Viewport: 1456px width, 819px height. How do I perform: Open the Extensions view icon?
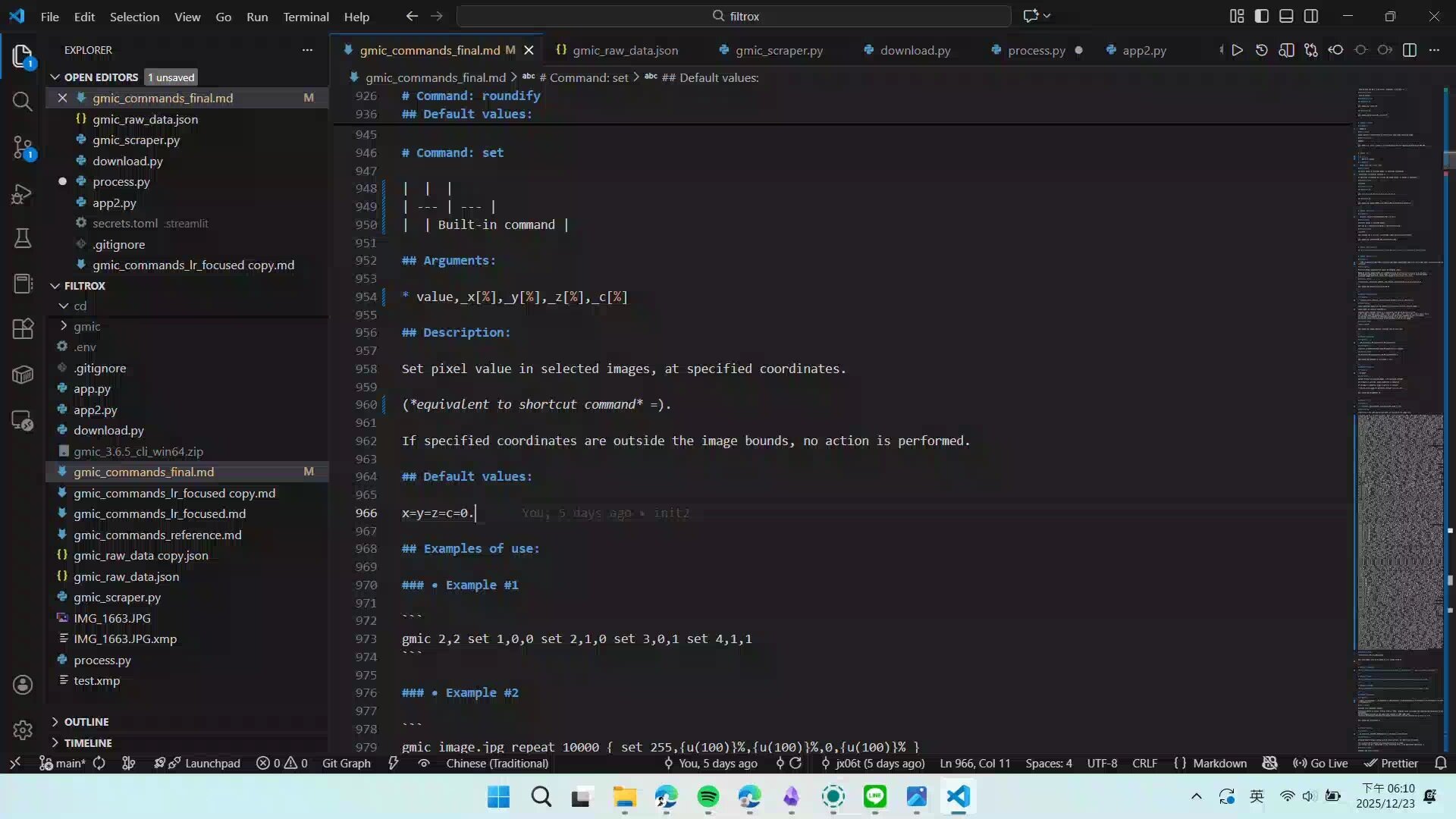tap(22, 328)
